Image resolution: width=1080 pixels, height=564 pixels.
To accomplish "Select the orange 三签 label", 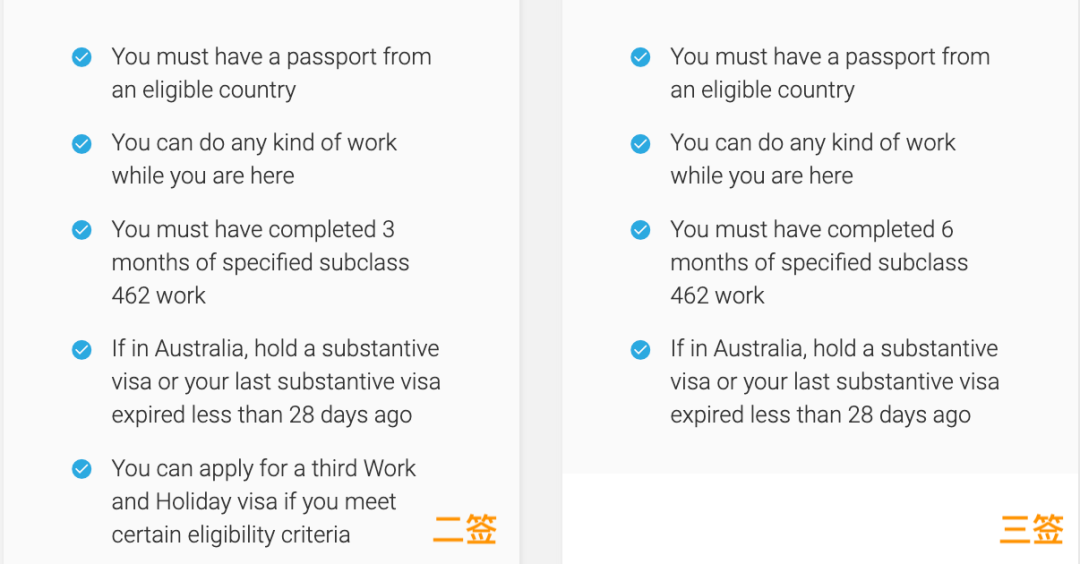I will pyautogui.click(x=1031, y=530).
